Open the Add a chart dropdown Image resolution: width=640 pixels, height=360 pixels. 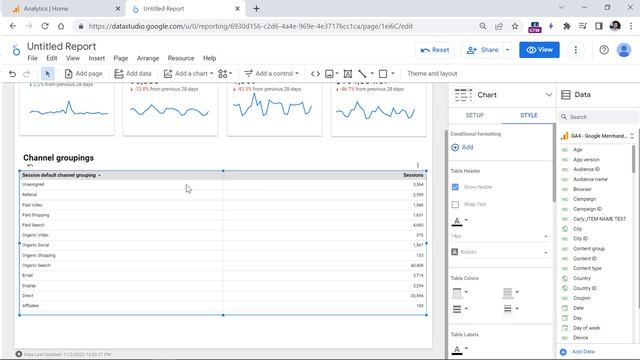coord(188,74)
